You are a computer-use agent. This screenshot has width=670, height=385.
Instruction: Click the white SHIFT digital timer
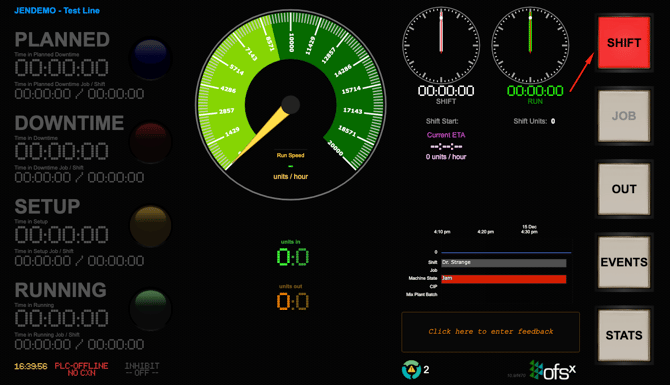coord(446,91)
